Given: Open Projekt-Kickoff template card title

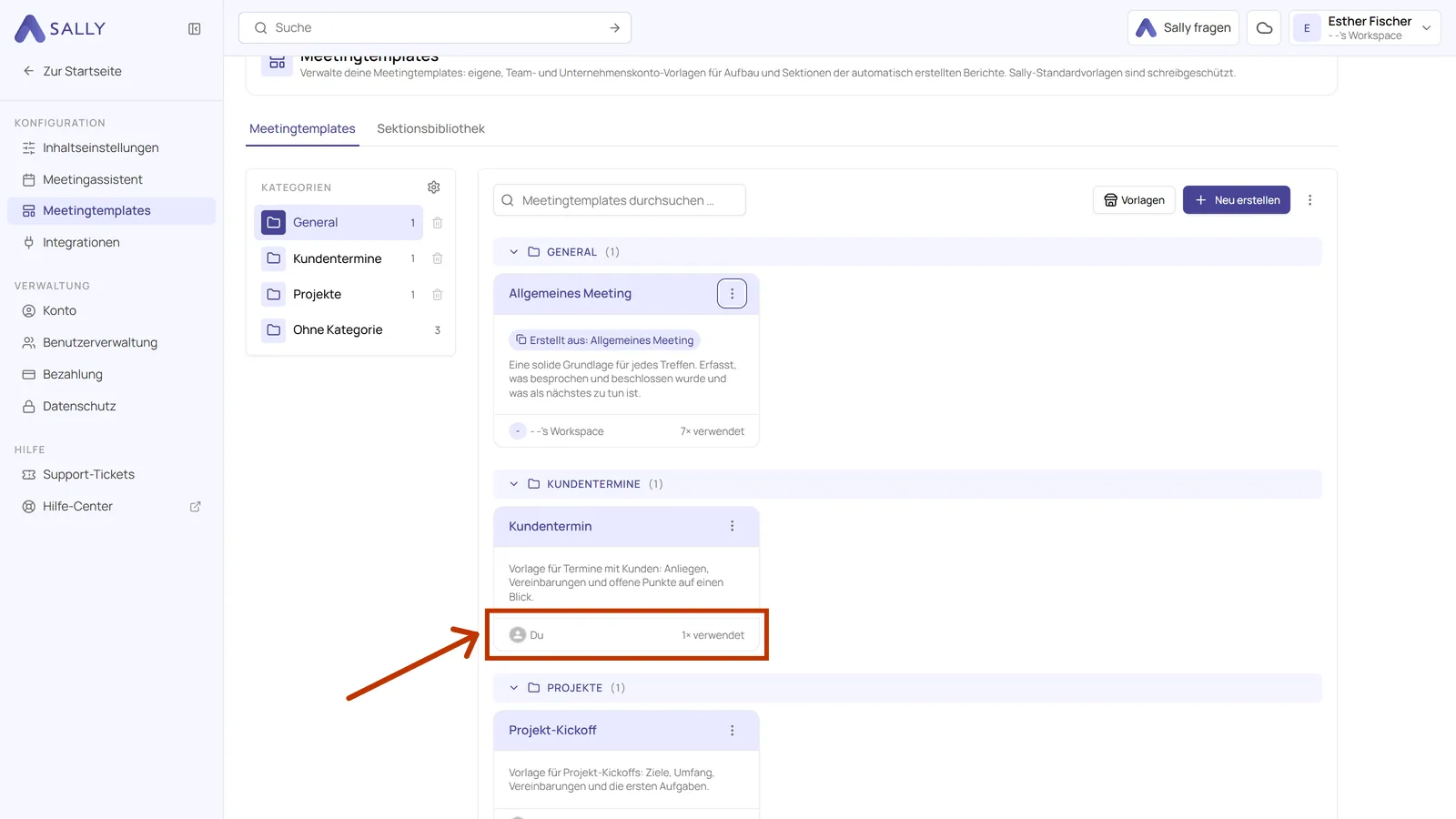Looking at the screenshot, I should [552, 731].
